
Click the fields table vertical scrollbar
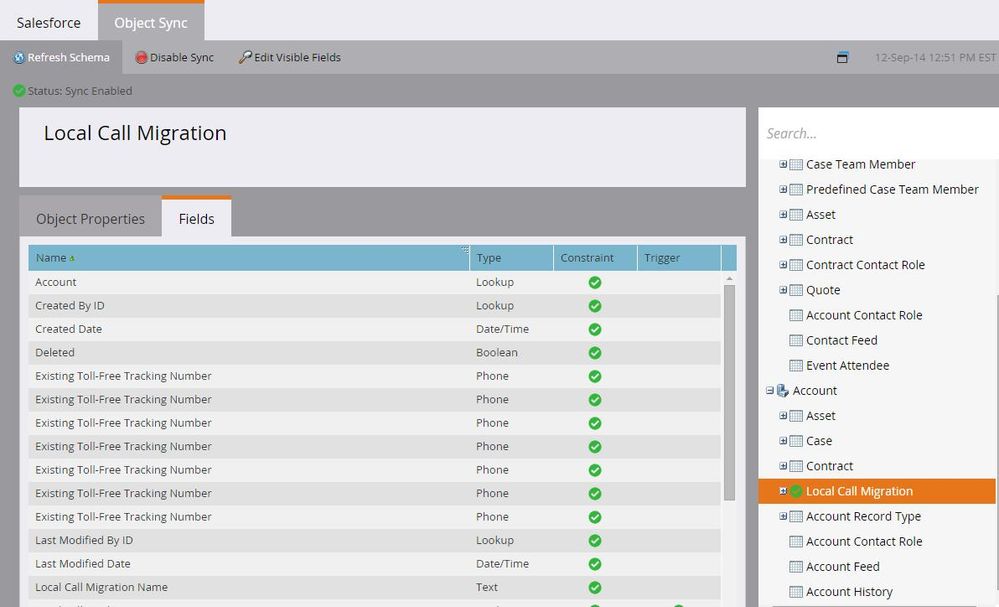(729, 390)
